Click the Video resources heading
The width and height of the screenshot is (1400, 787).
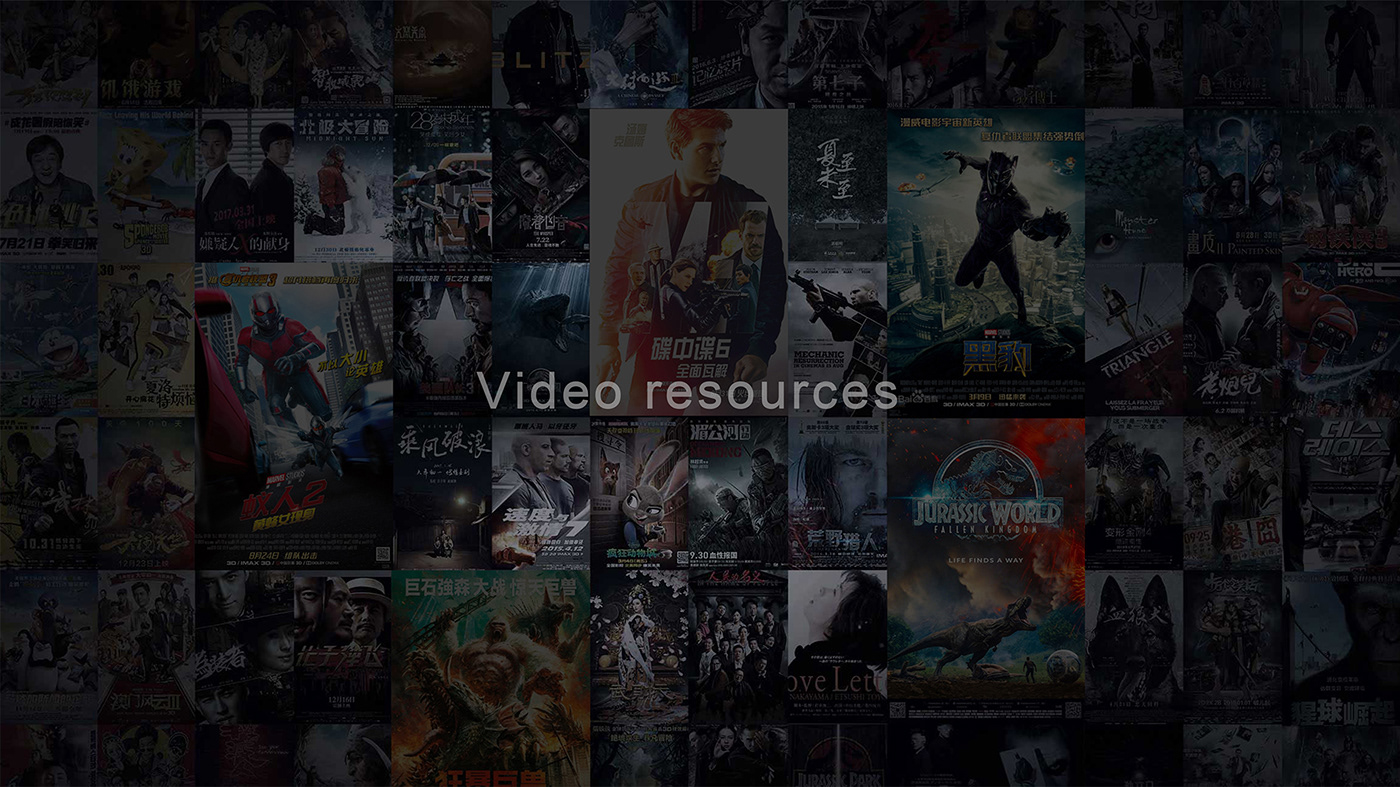[x=688, y=391]
